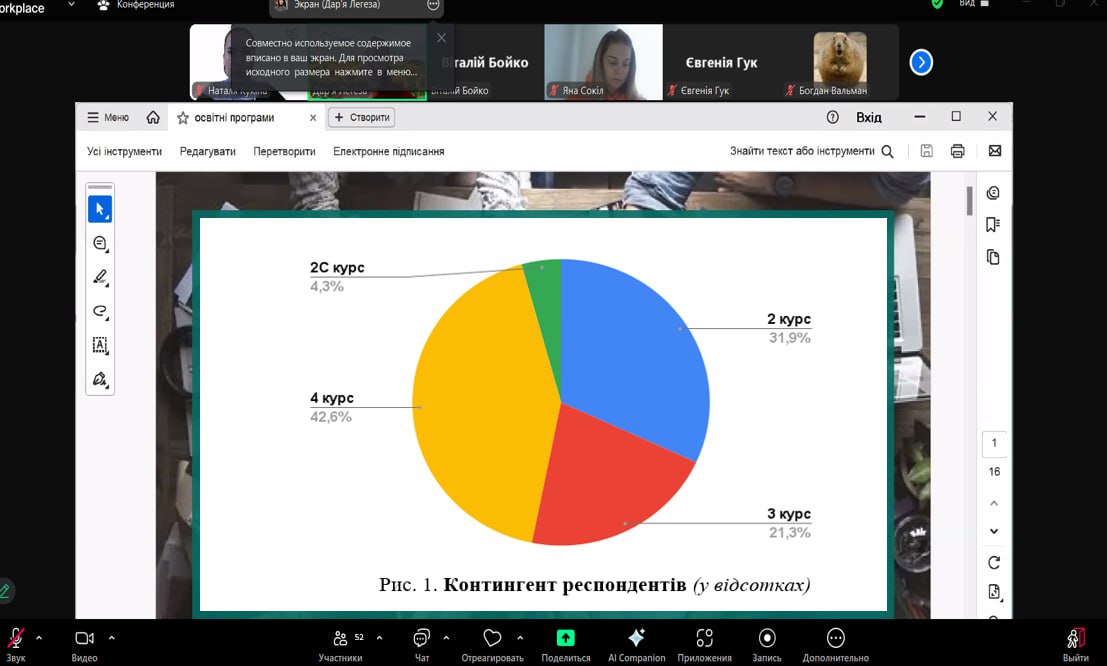Open Перетворити menu item
Viewport: 1107px width, 666px height.
(285, 151)
